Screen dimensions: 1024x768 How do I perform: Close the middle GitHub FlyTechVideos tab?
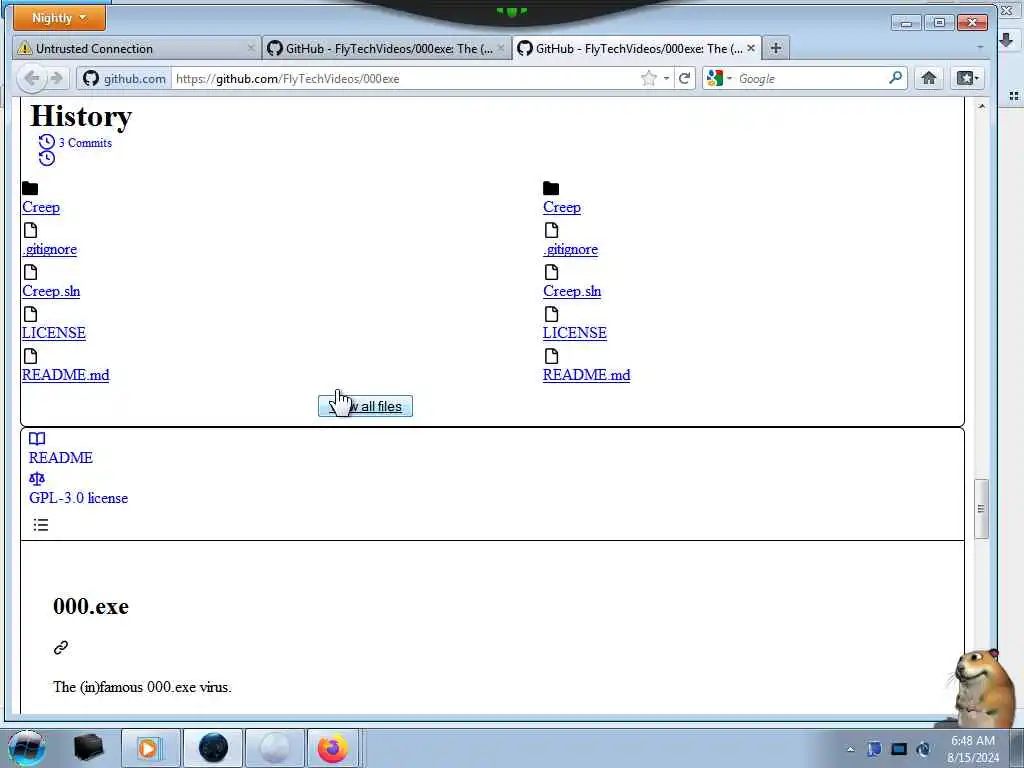click(x=501, y=48)
